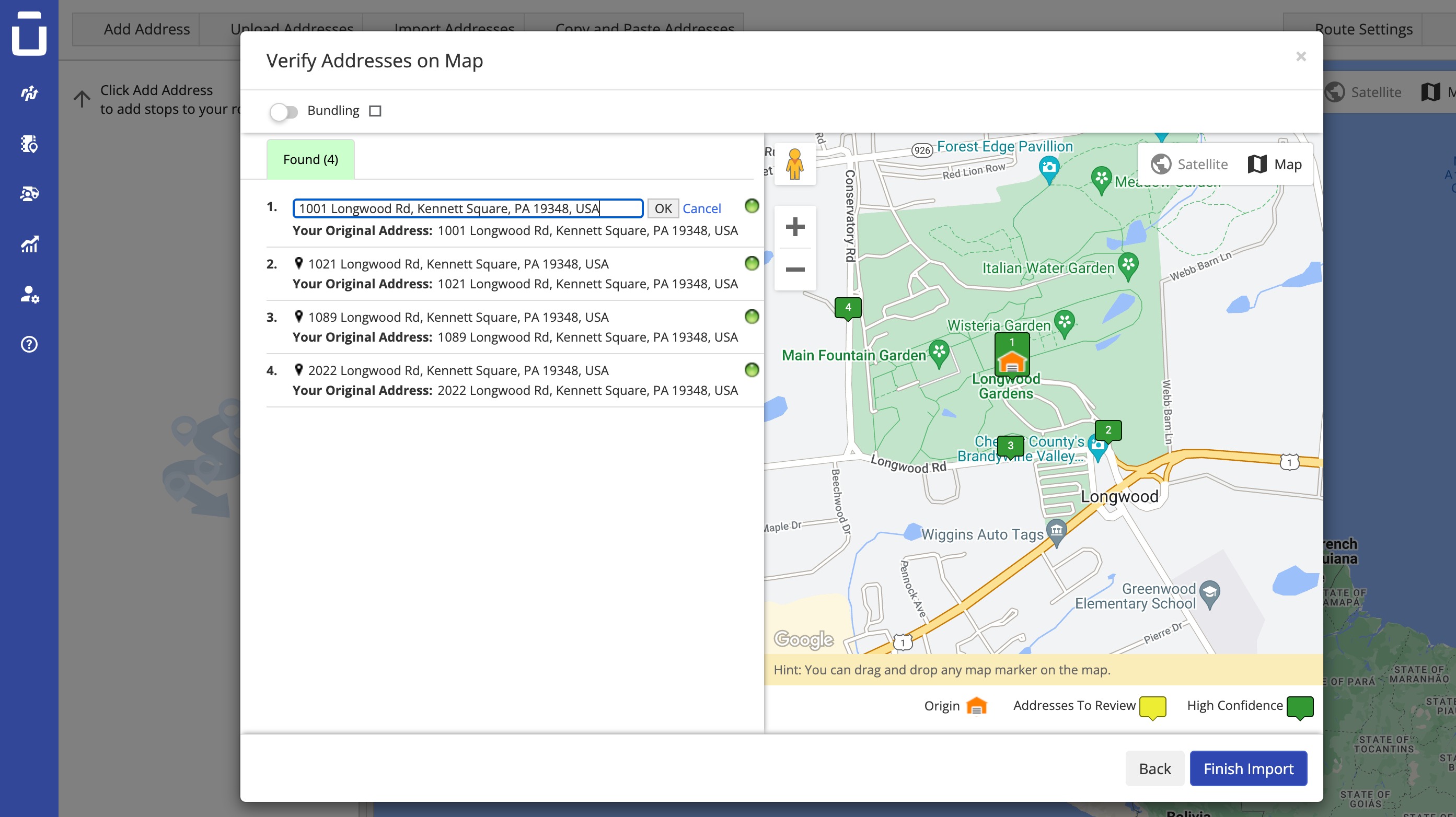
Task: Zoom out on the map
Action: [795, 270]
